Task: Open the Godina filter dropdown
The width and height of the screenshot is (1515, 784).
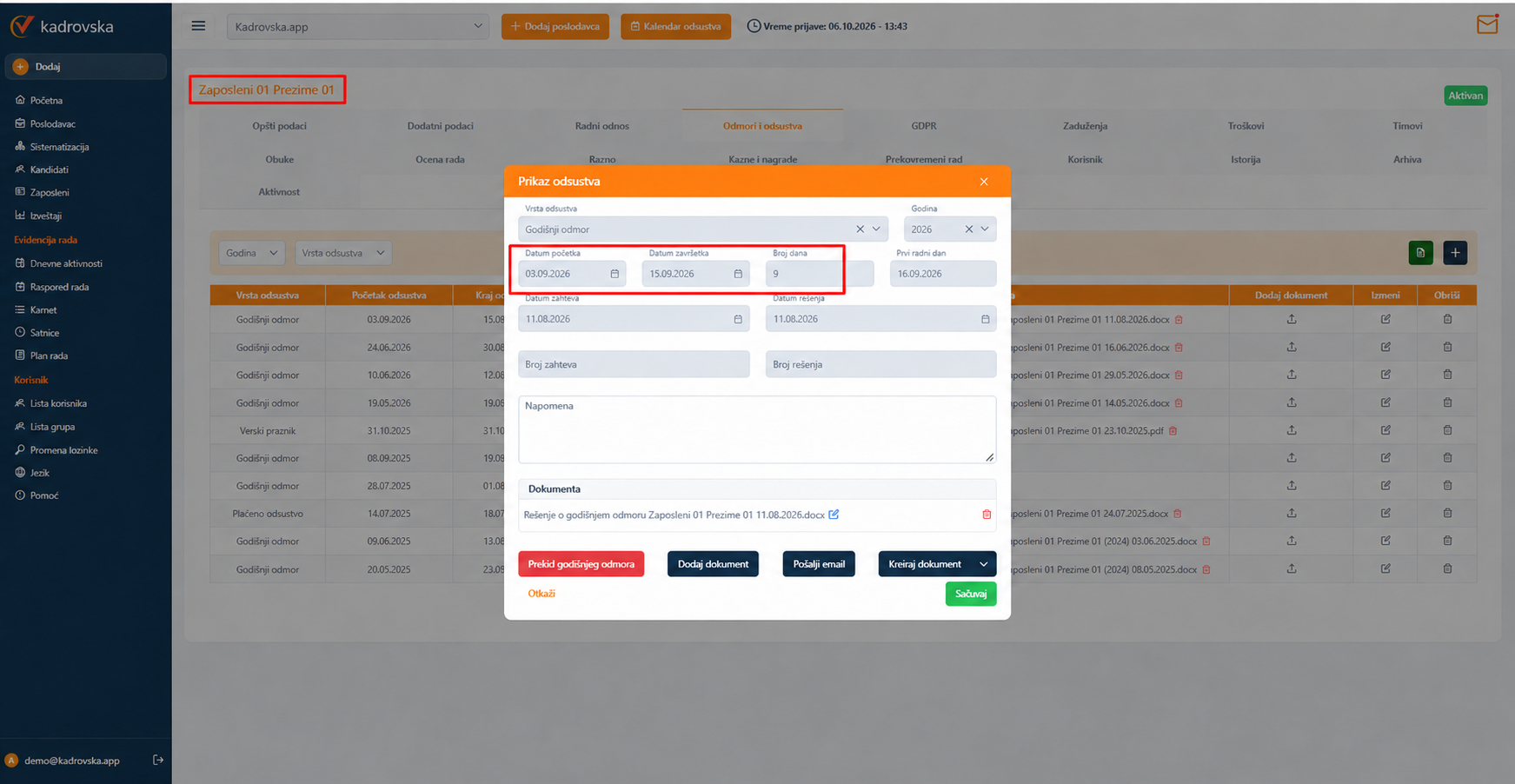Action: (251, 253)
